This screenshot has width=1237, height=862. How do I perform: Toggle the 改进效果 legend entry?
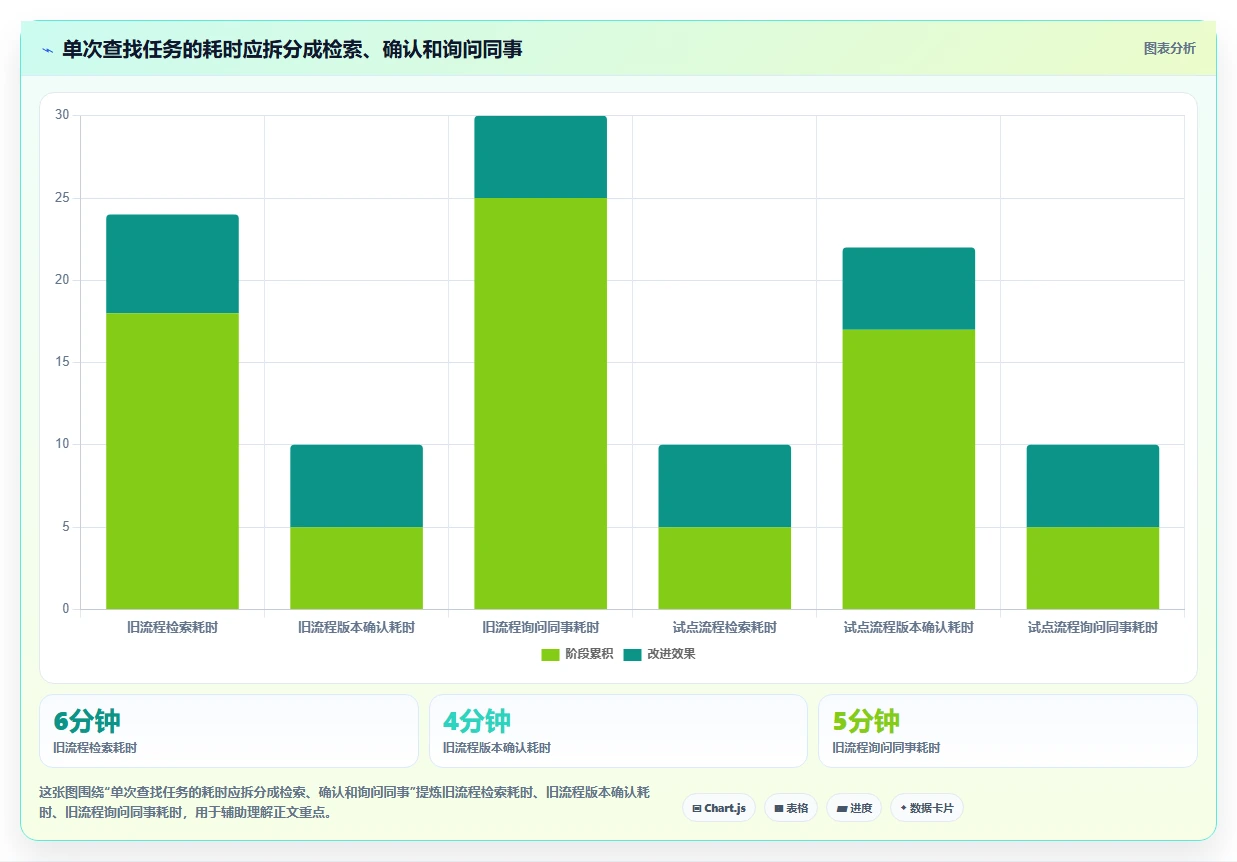tap(659, 654)
